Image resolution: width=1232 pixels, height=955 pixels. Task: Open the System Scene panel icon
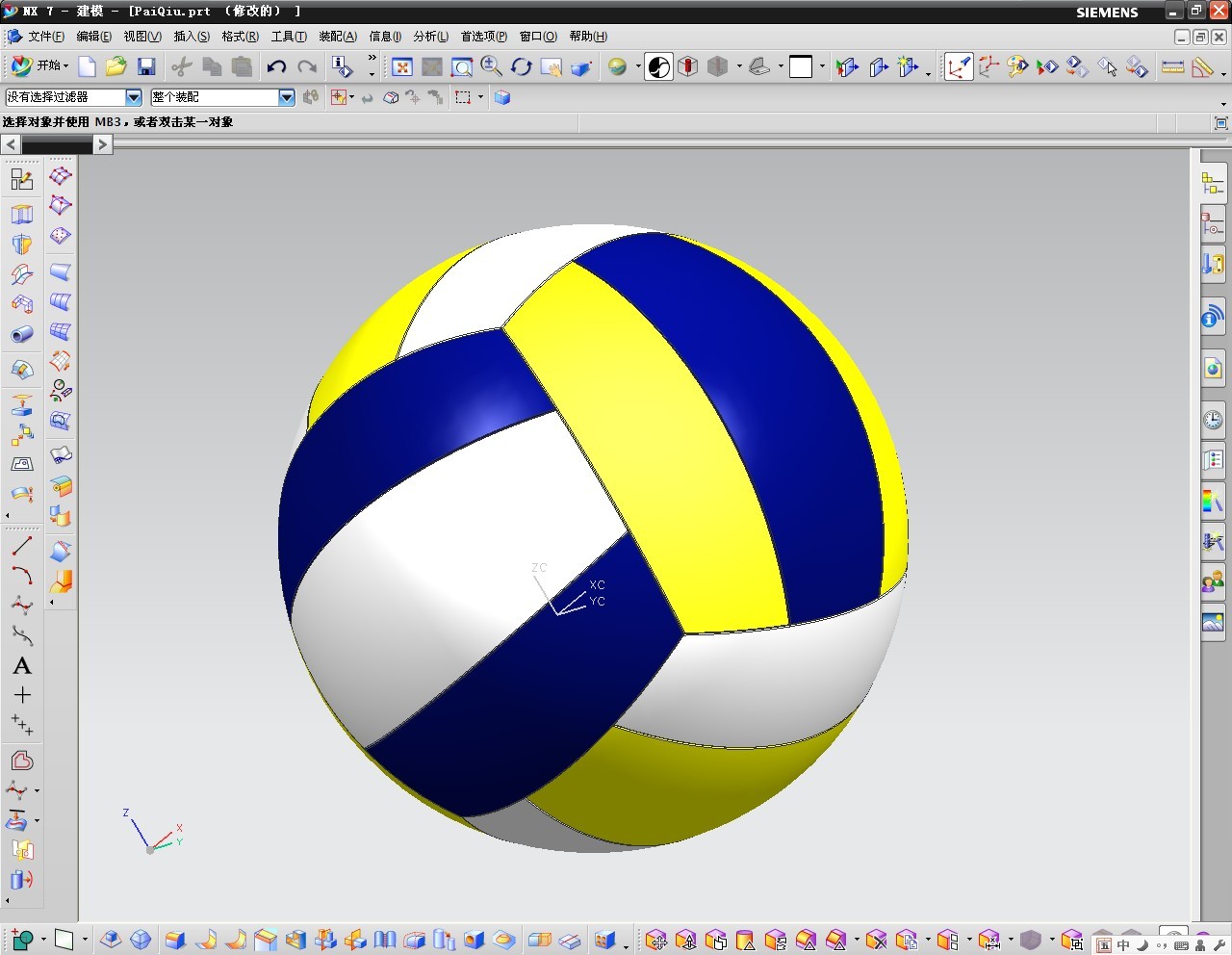point(1213,622)
